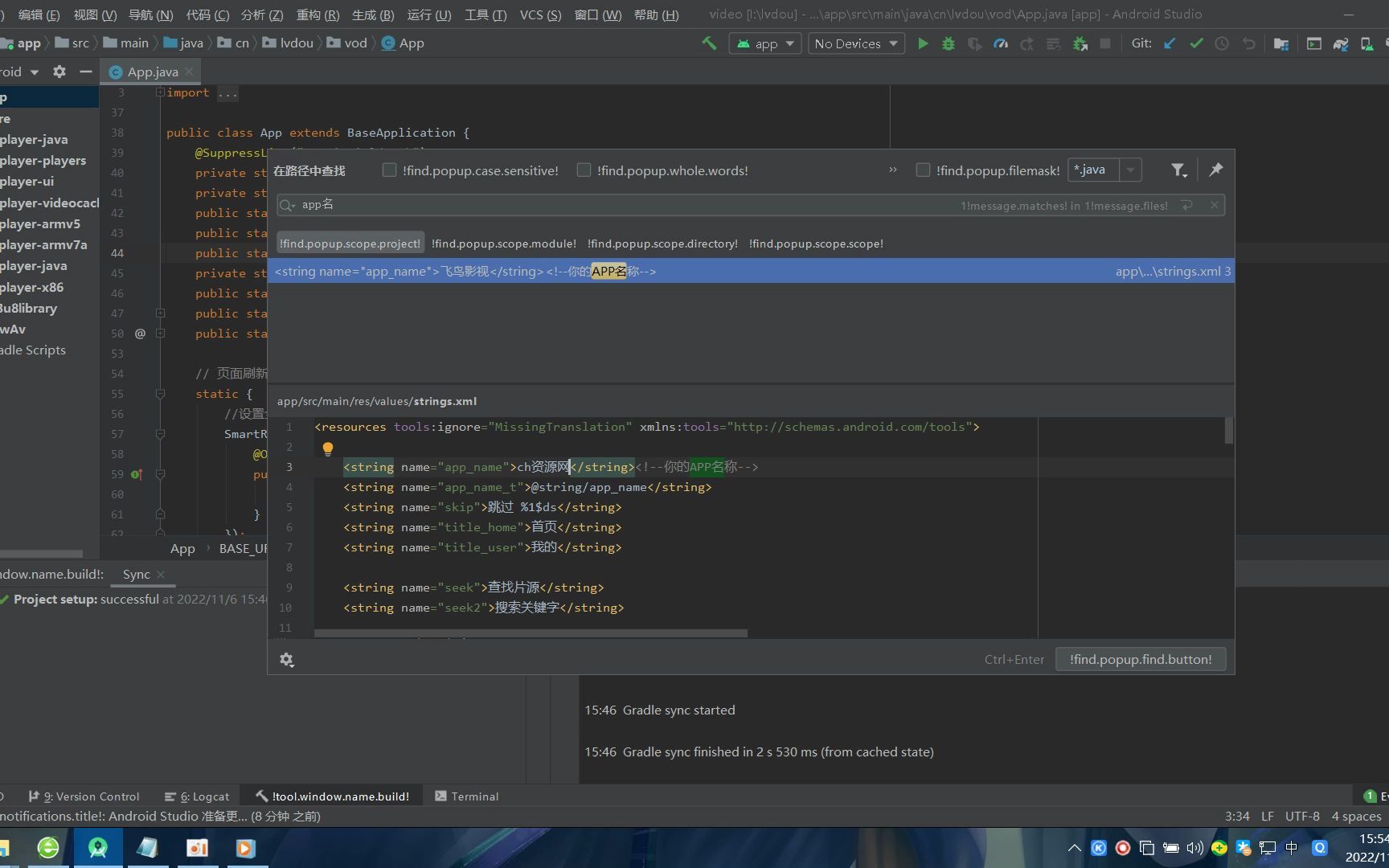Open Project Structure icon in toolbar

click(1281, 43)
